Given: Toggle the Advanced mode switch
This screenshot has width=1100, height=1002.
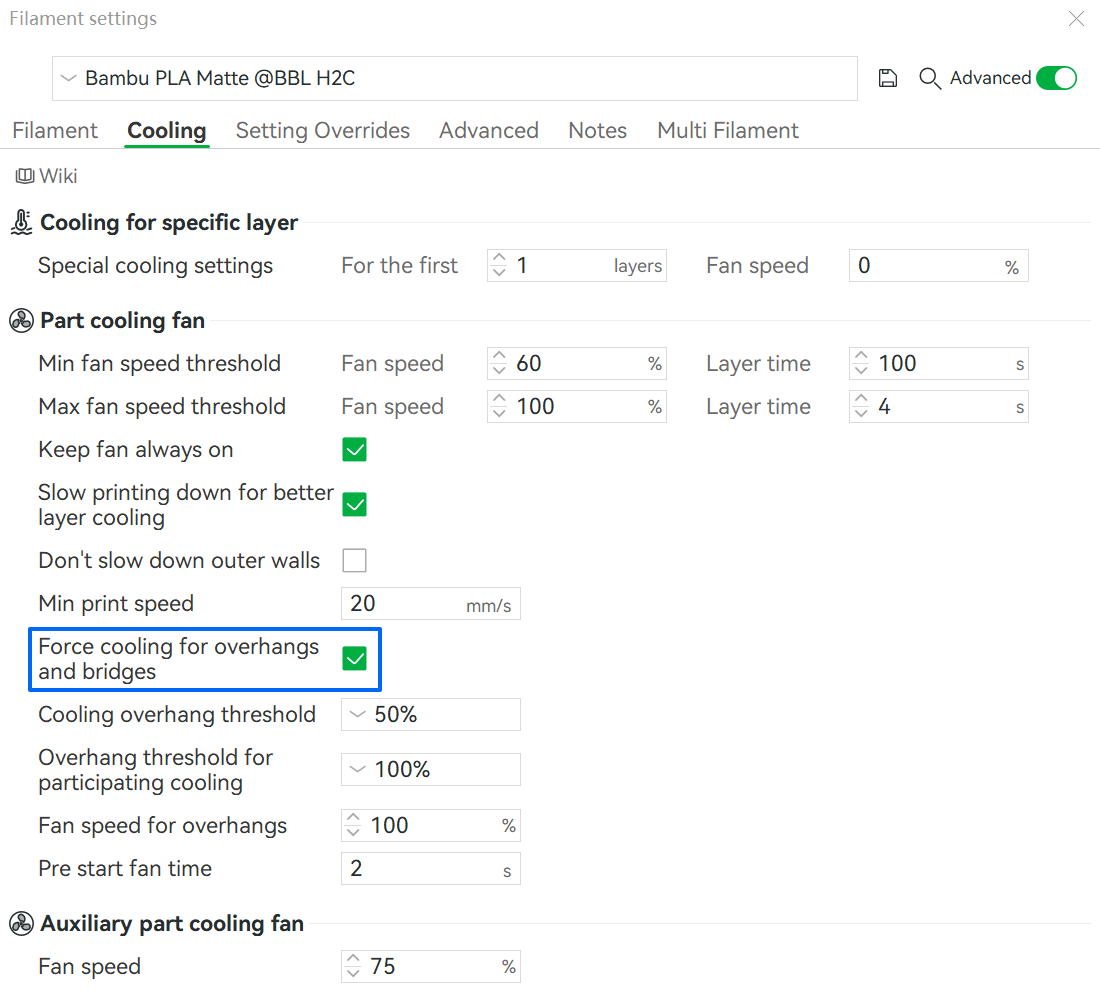Looking at the screenshot, I should click(1057, 78).
